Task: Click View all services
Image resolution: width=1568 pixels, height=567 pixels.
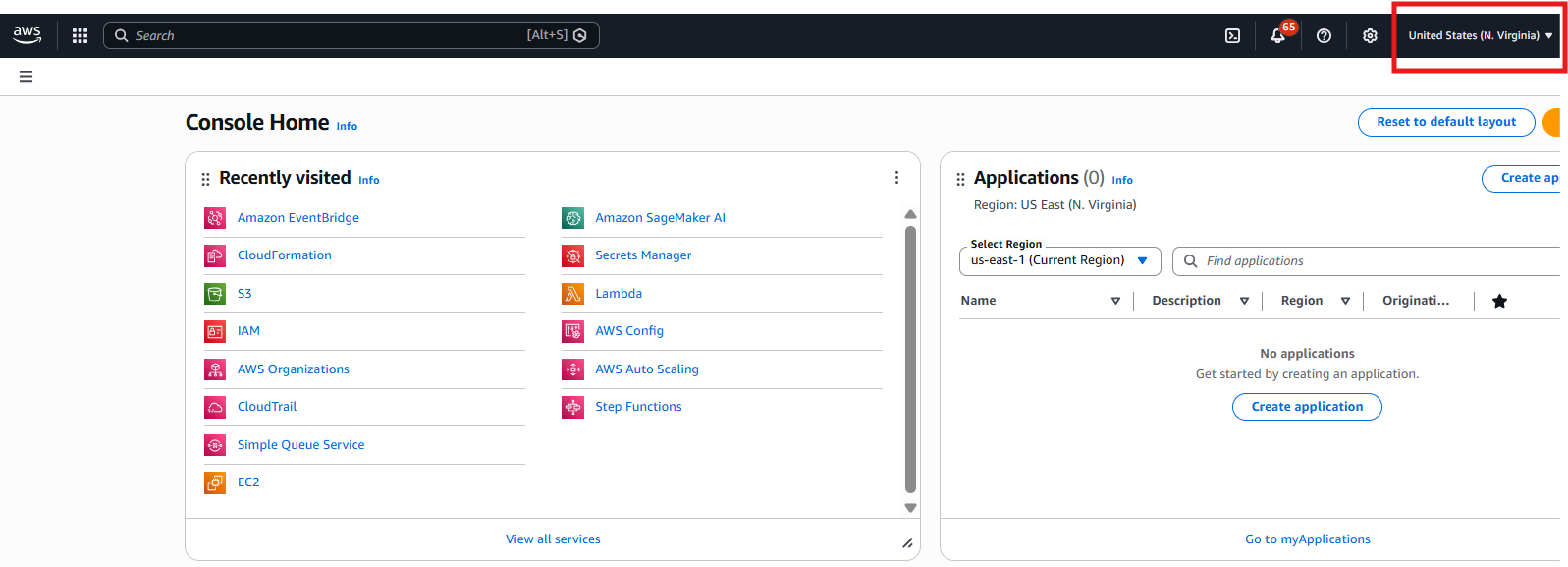Action: 553,539
